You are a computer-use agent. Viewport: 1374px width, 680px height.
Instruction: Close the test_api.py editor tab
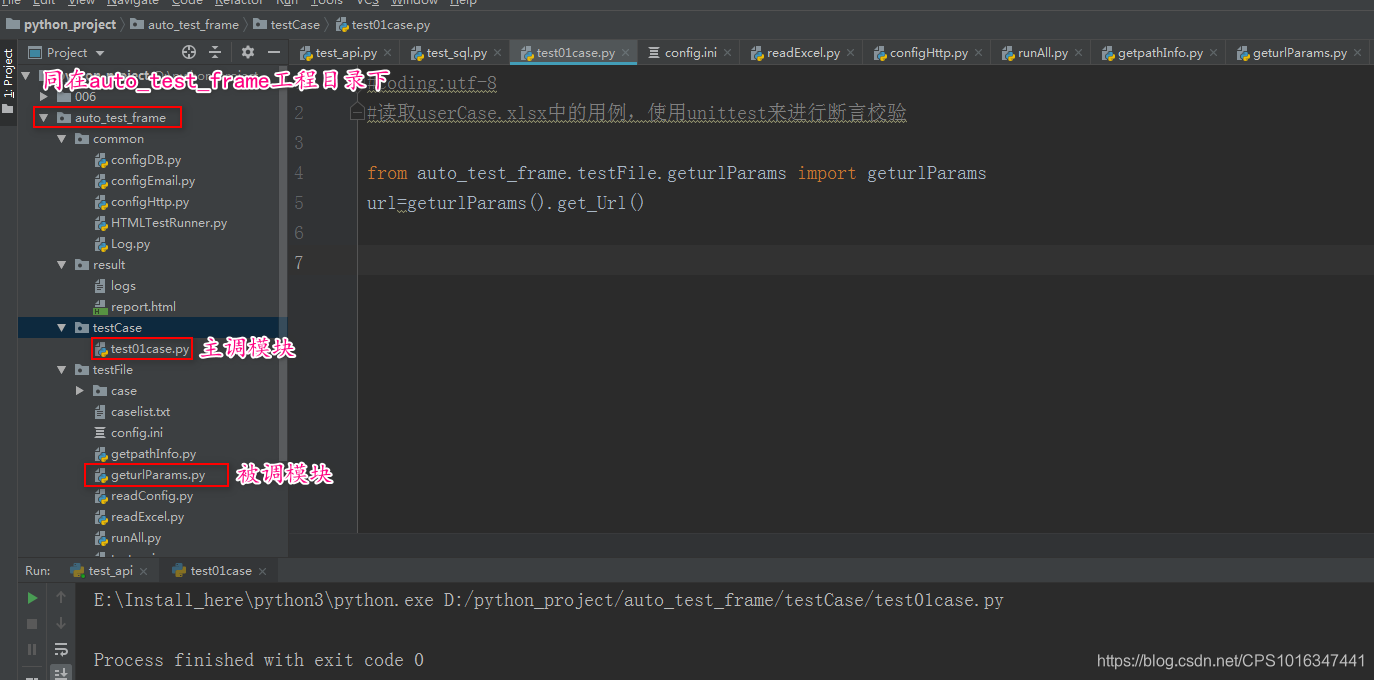(388, 53)
